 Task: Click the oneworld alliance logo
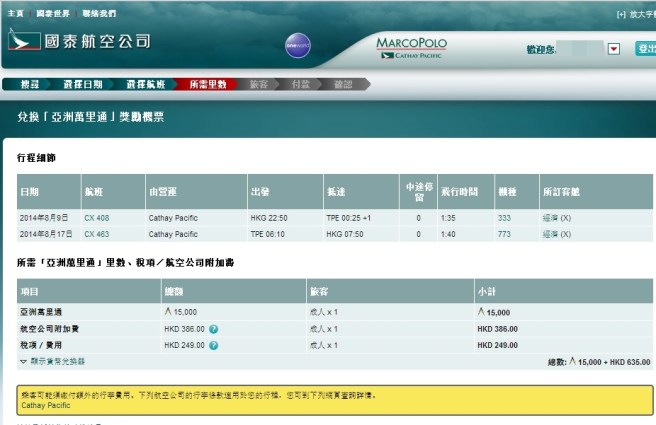pyautogui.click(x=298, y=46)
